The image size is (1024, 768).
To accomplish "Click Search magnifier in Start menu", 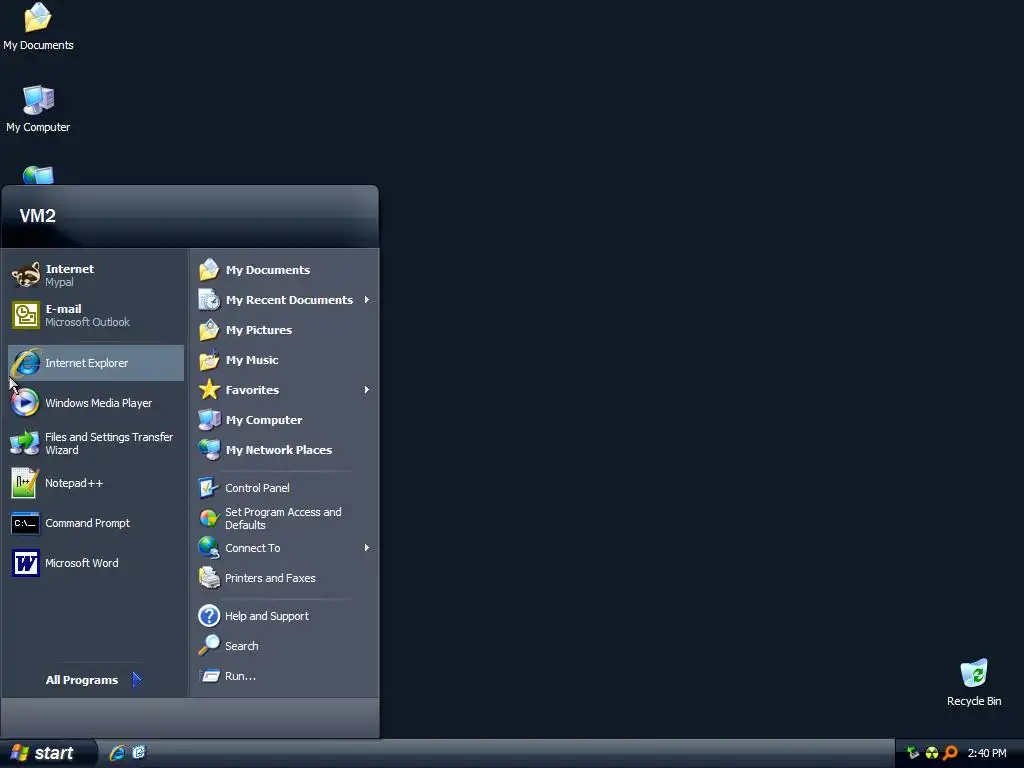I will 209,645.
